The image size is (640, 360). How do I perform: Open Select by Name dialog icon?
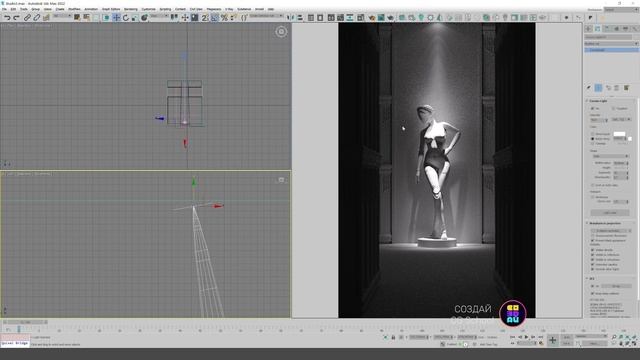click(87, 18)
